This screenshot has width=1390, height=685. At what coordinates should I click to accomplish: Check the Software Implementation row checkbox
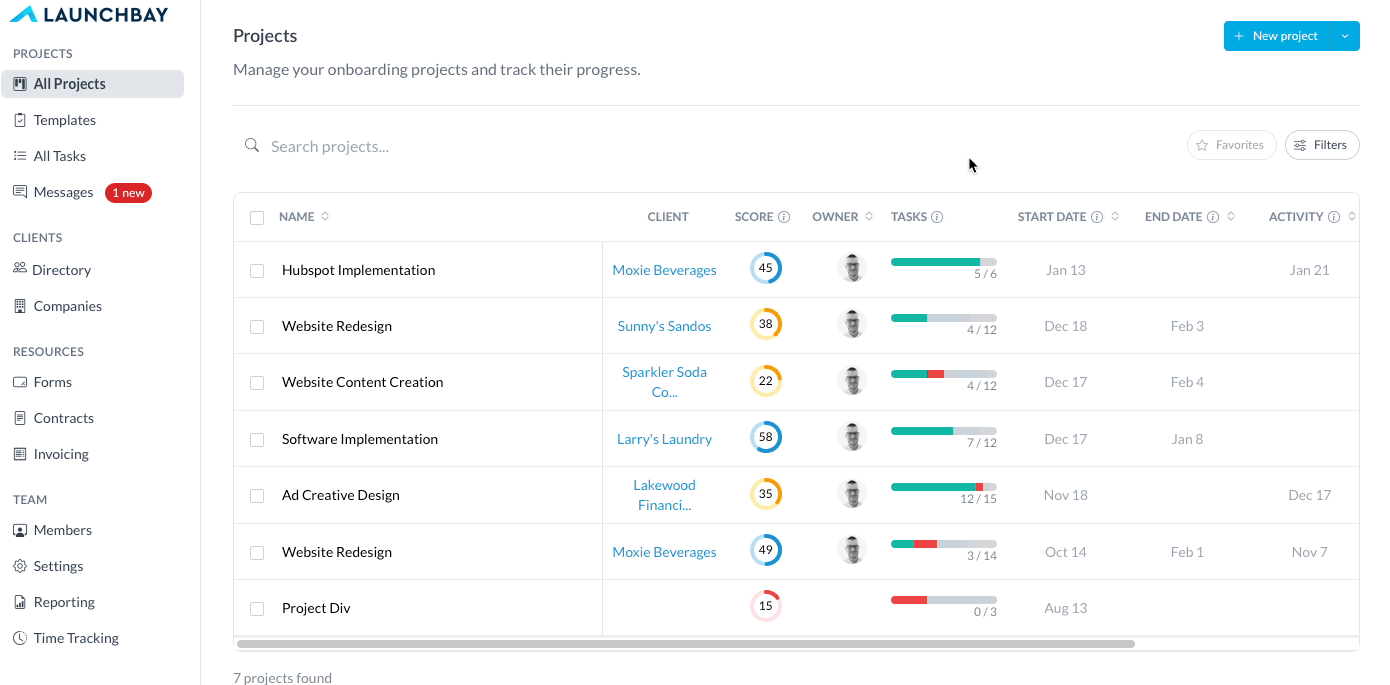[257, 440]
